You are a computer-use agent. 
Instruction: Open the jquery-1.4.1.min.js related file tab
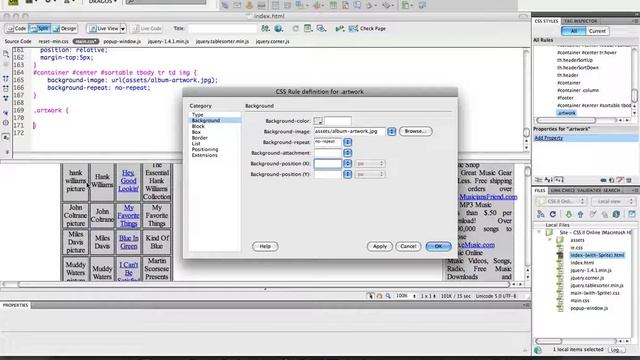[x=168, y=41]
